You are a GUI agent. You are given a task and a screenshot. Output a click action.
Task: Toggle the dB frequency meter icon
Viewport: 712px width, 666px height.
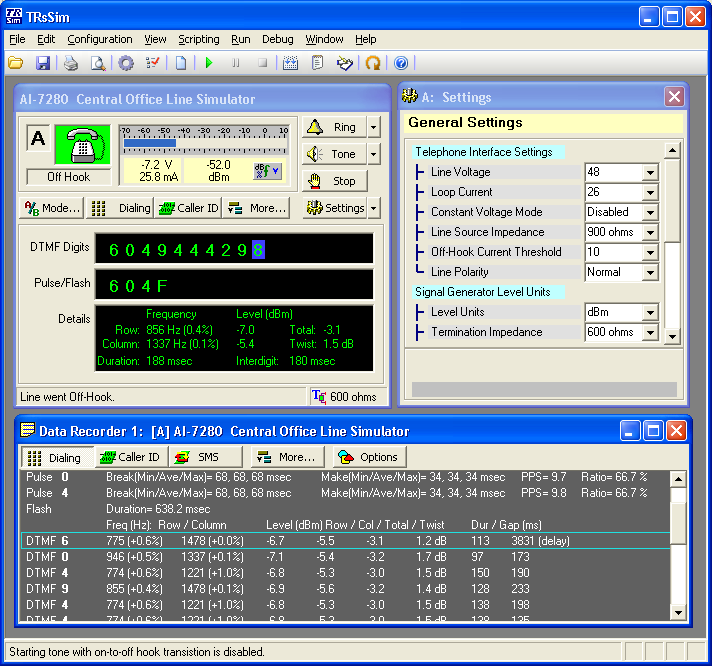click(x=267, y=171)
